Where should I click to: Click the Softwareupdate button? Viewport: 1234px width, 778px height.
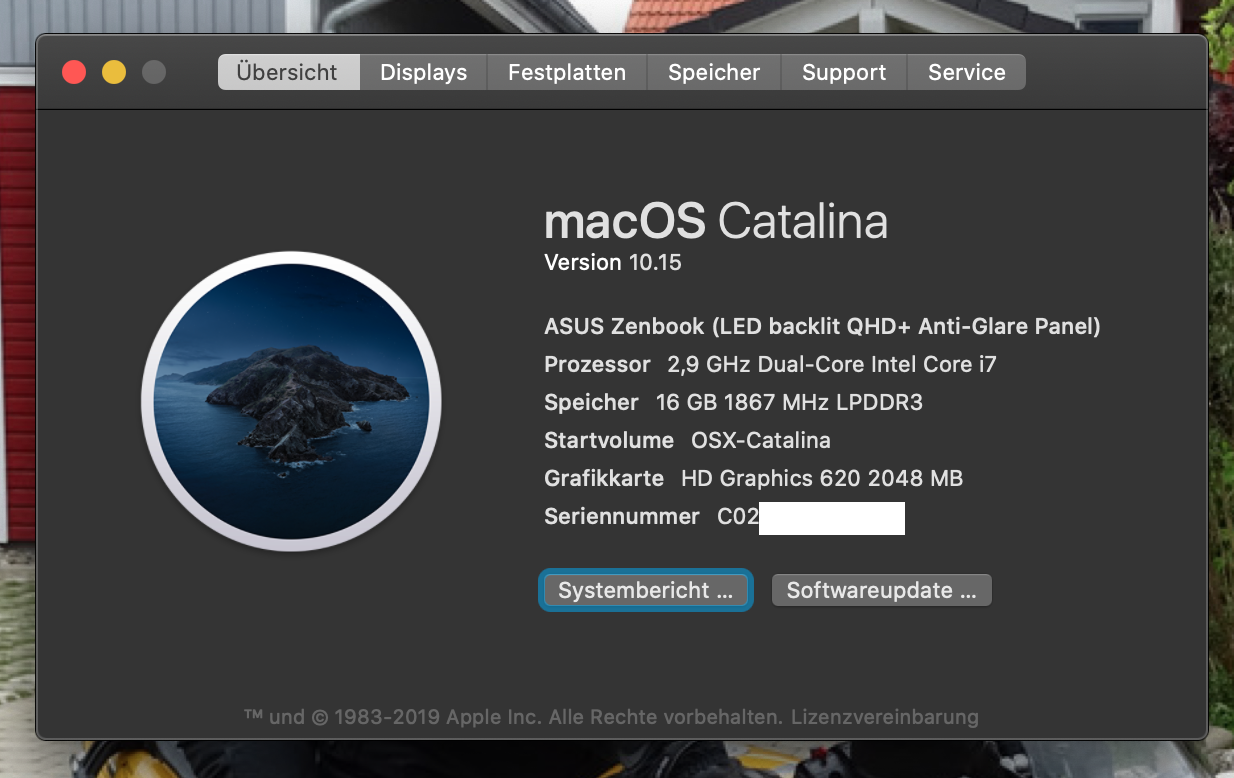[x=881, y=590]
